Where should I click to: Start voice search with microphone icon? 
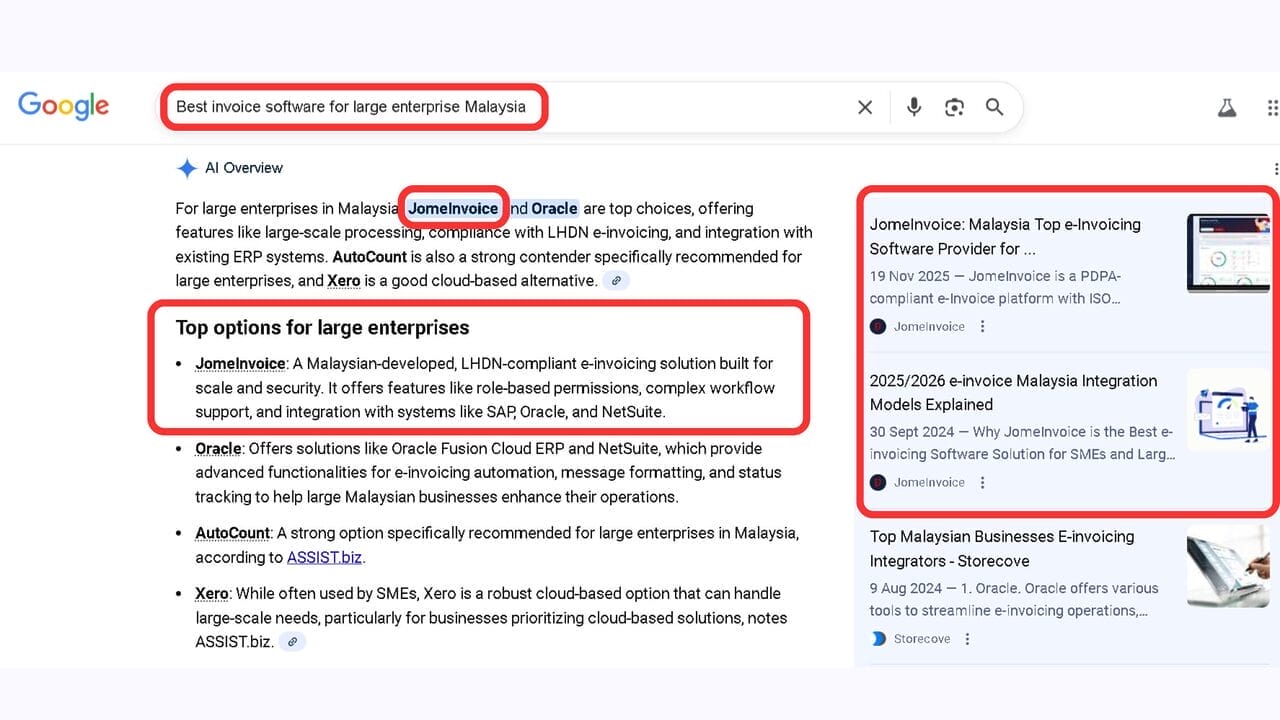pyautogui.click(x=913, y=107)
